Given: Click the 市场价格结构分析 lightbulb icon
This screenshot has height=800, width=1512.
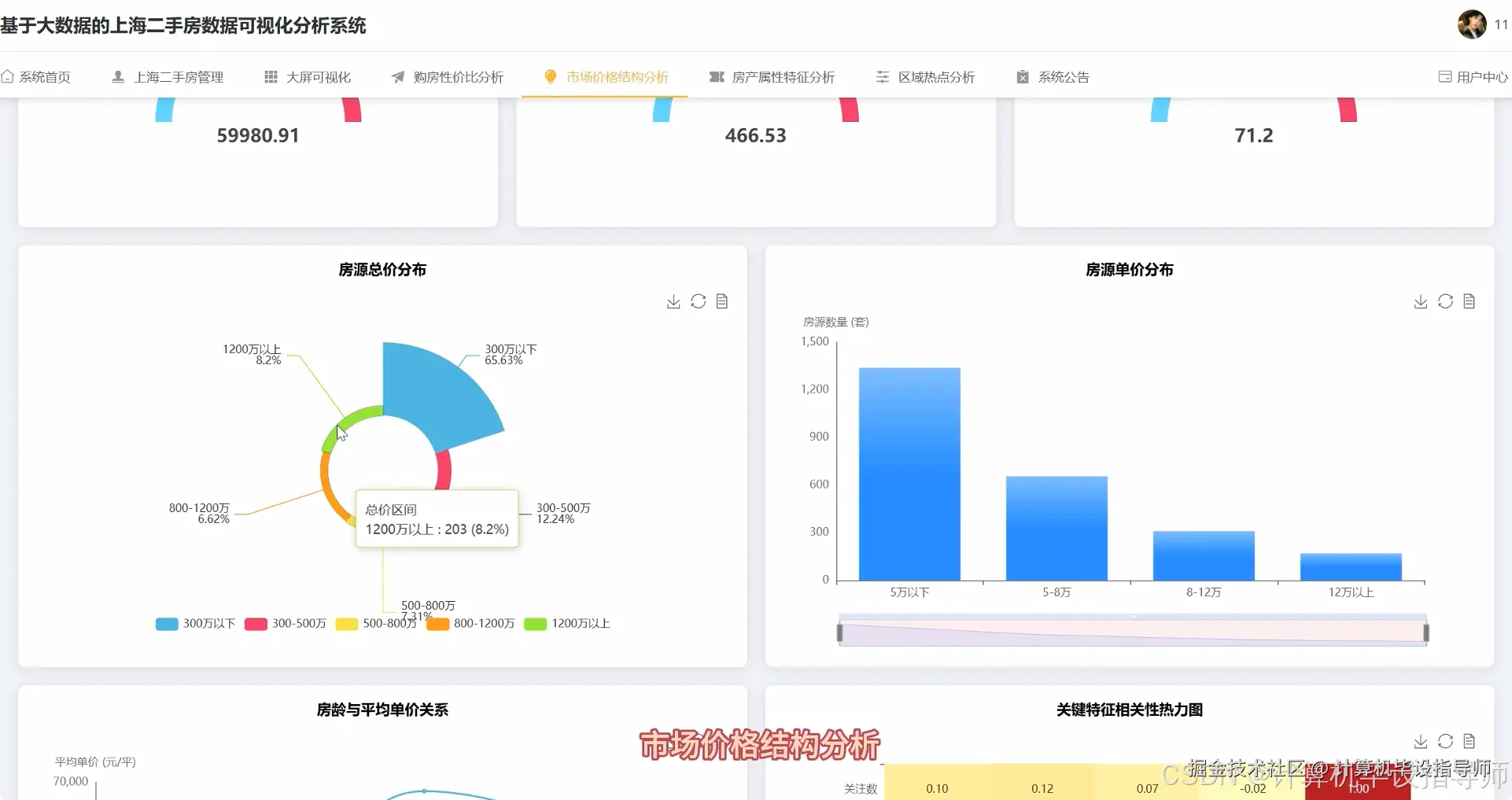Looking at the screenshot, I should pos(549,76).
